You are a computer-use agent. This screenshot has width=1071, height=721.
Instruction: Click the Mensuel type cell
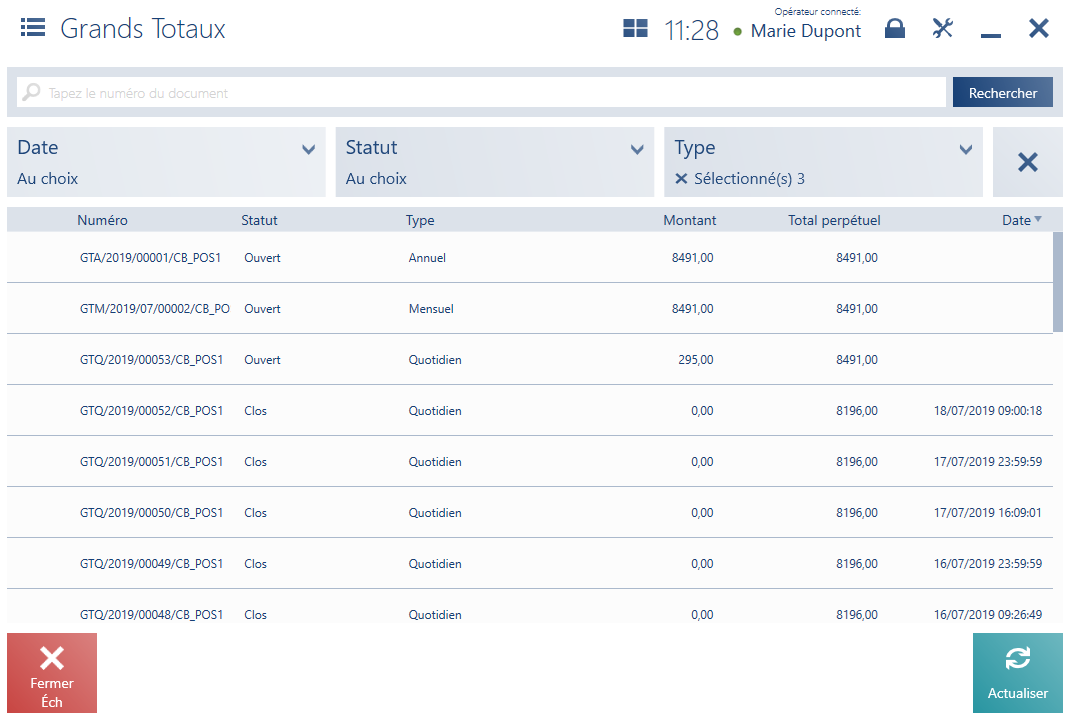[431, 309]
